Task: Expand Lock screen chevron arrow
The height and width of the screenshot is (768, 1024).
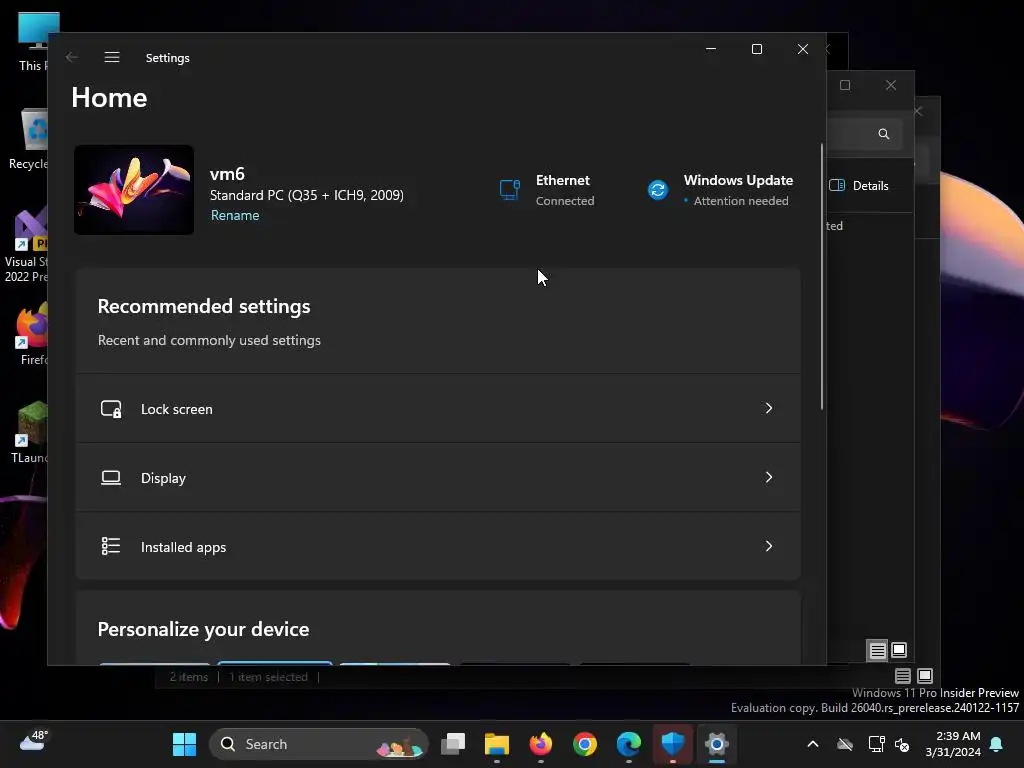Action: [769, 408]
